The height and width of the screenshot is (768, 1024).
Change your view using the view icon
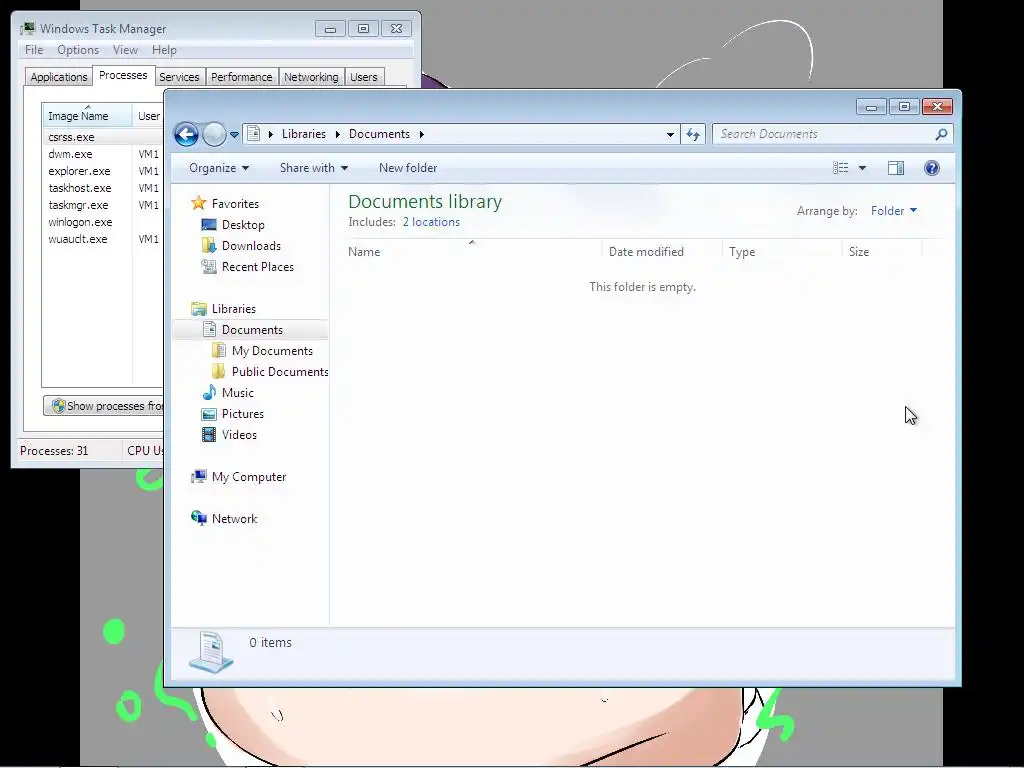click(840, 168)
